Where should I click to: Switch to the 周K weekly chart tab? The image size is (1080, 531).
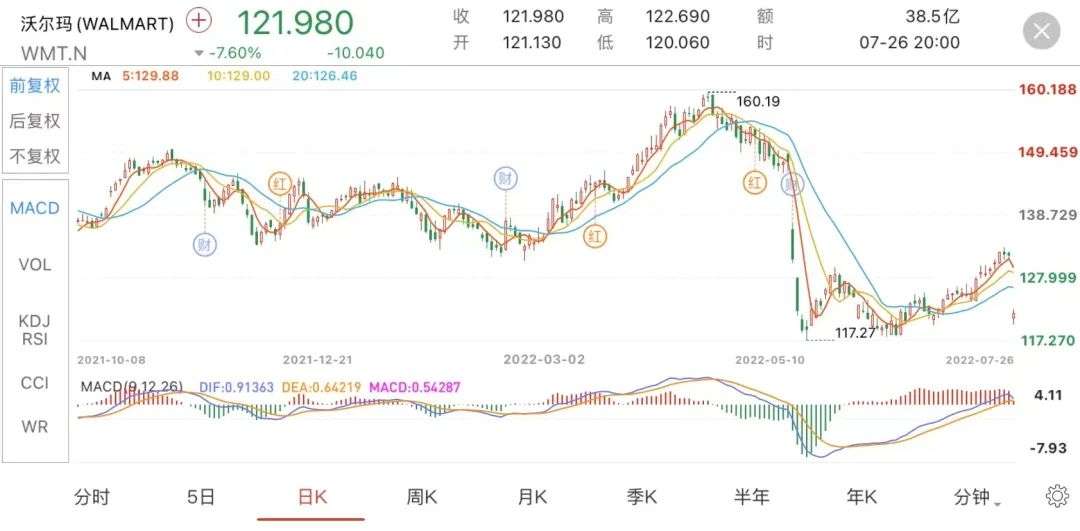pos(421,497)
